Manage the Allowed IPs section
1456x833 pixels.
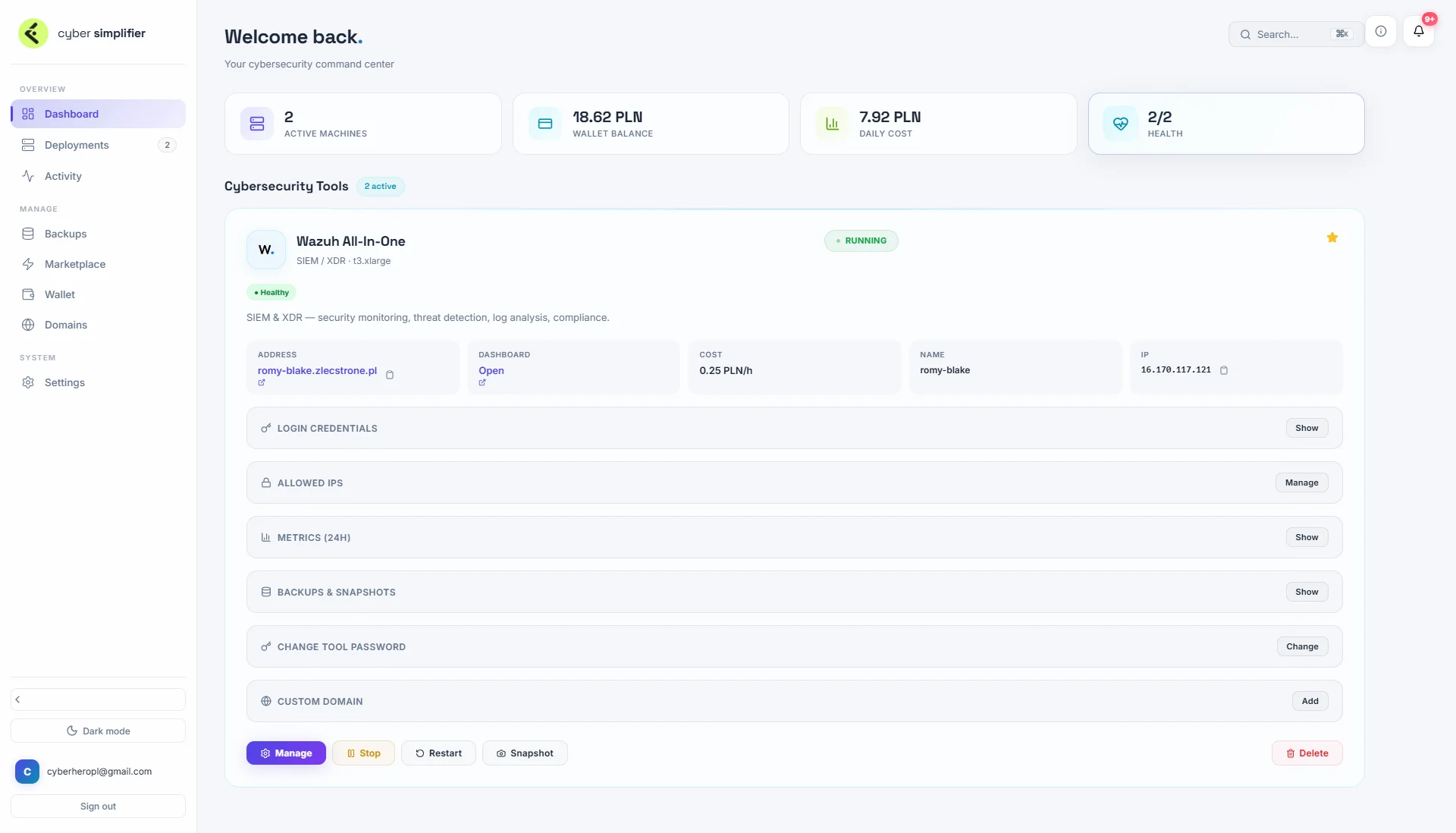1301,483
